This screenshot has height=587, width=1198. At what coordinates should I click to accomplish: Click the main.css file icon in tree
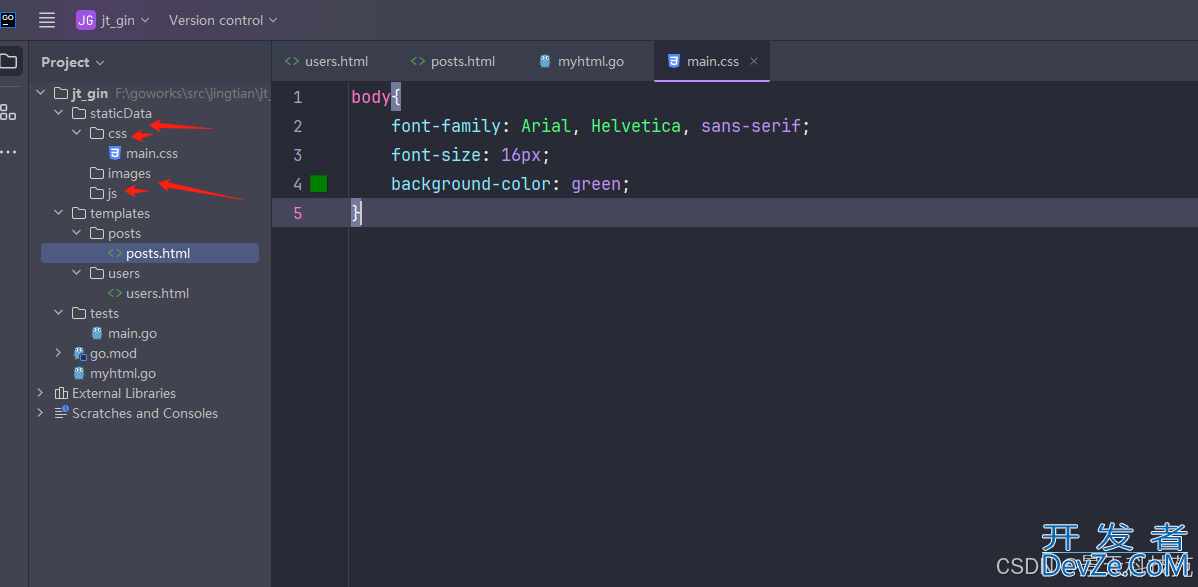[115, 153]
